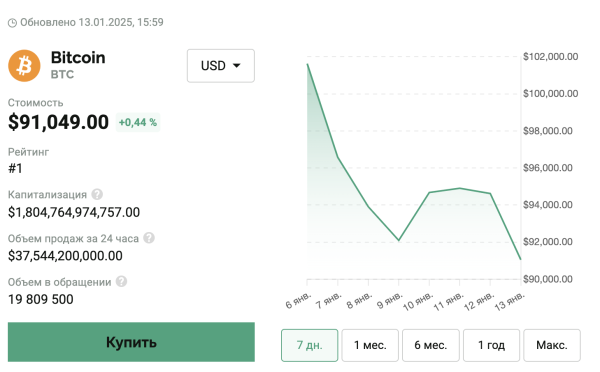Viewport: 600px width, 372px height.
Task: Click the Bitcoin title text
Action: (78, 58)
